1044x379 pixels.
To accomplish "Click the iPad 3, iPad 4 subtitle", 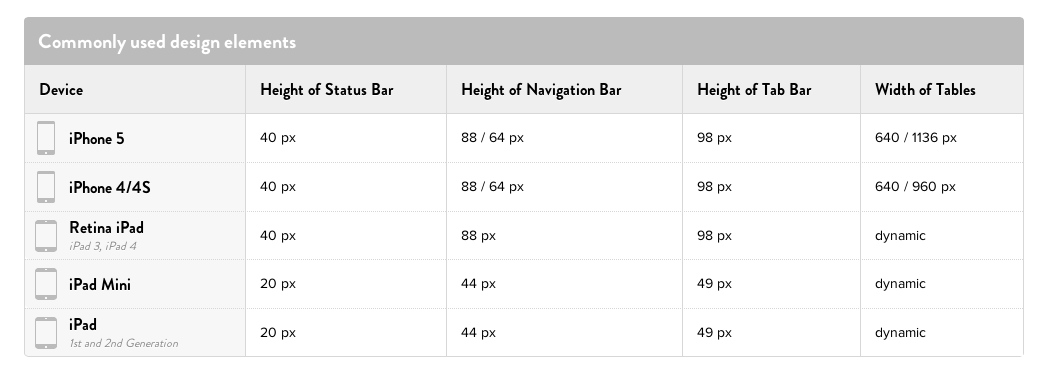I will pyautogui.click(x=103, y=246).
